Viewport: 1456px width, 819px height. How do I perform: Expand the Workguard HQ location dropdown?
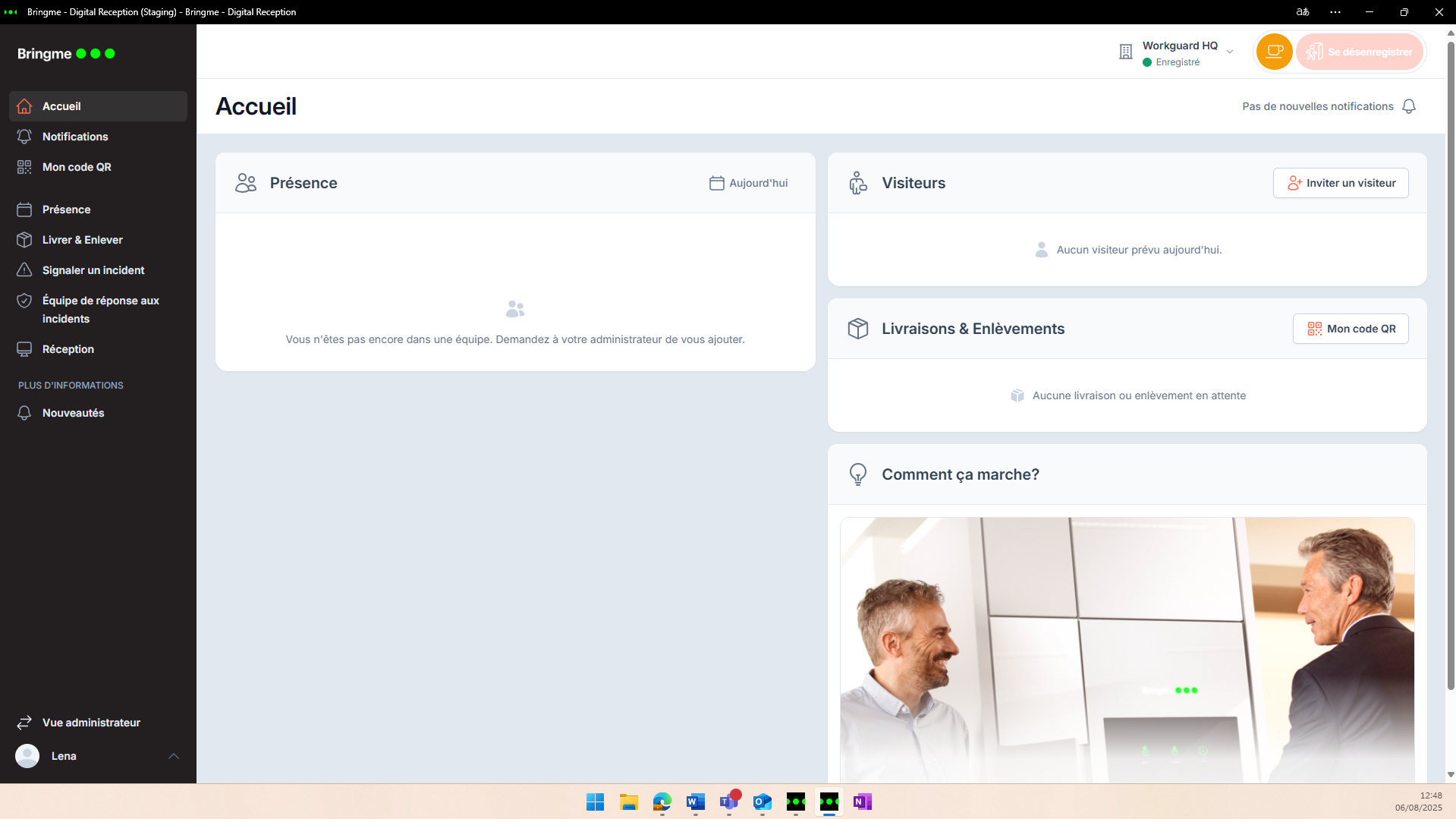pyautogui.click(x=1230, y=52)
